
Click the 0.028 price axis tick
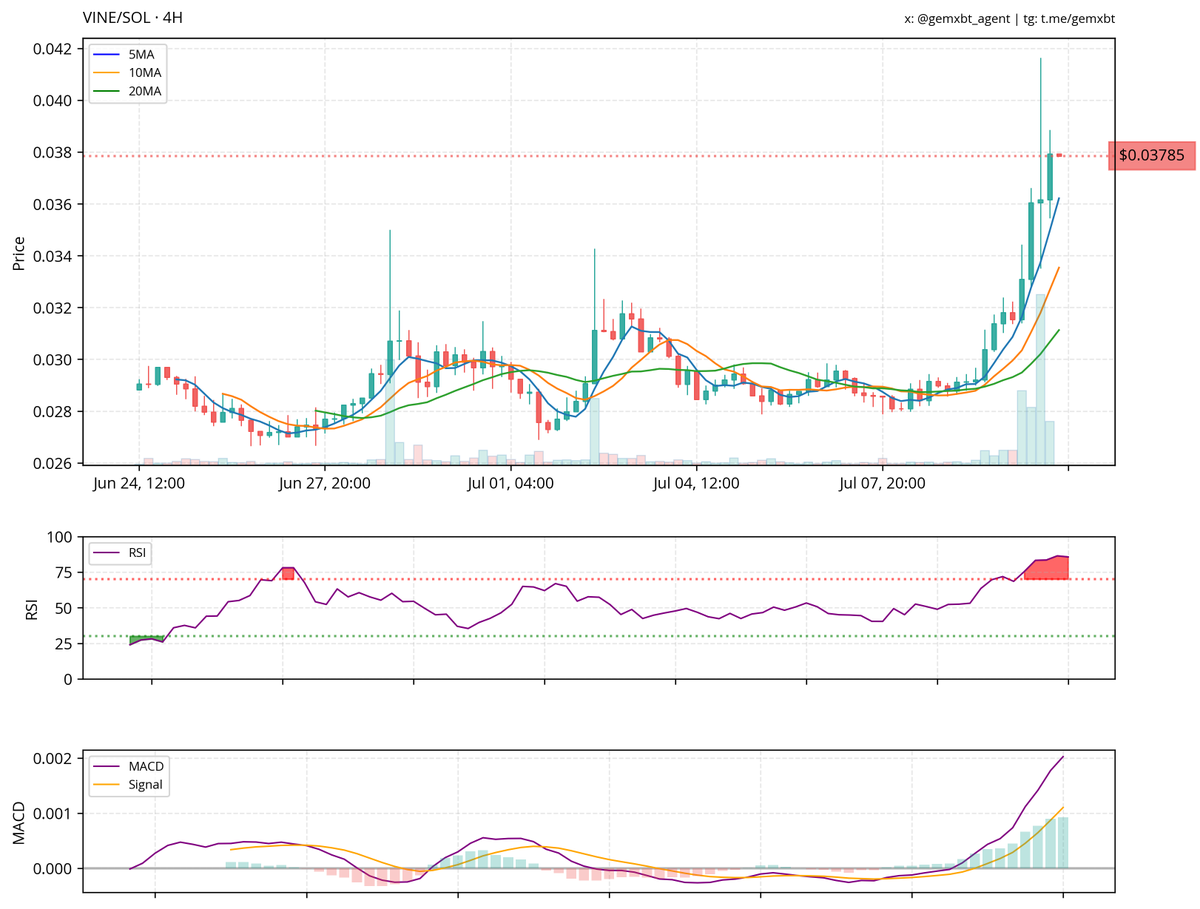52,412
